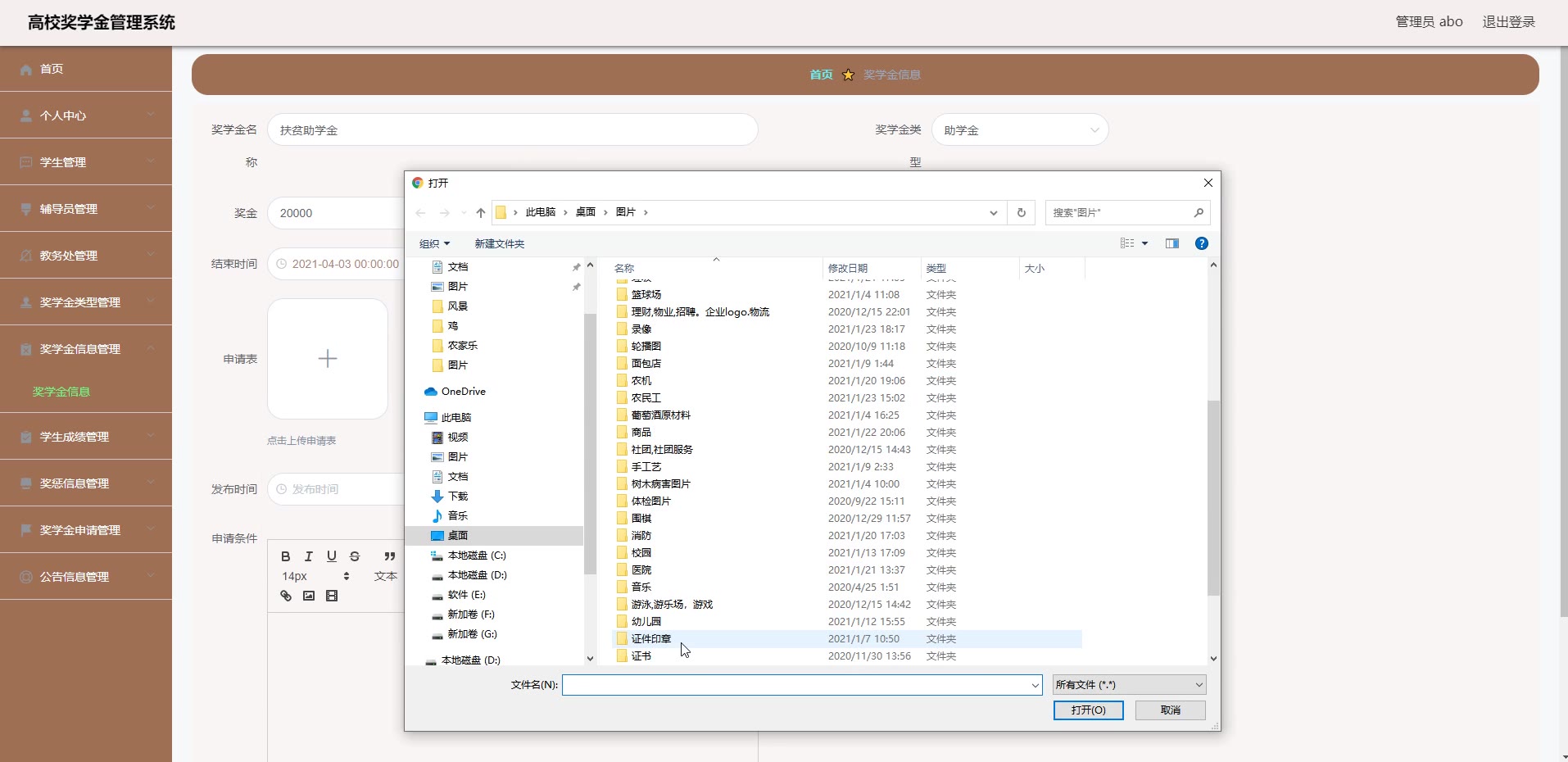Click the 首页 breadcrumb link

[821, 75]
